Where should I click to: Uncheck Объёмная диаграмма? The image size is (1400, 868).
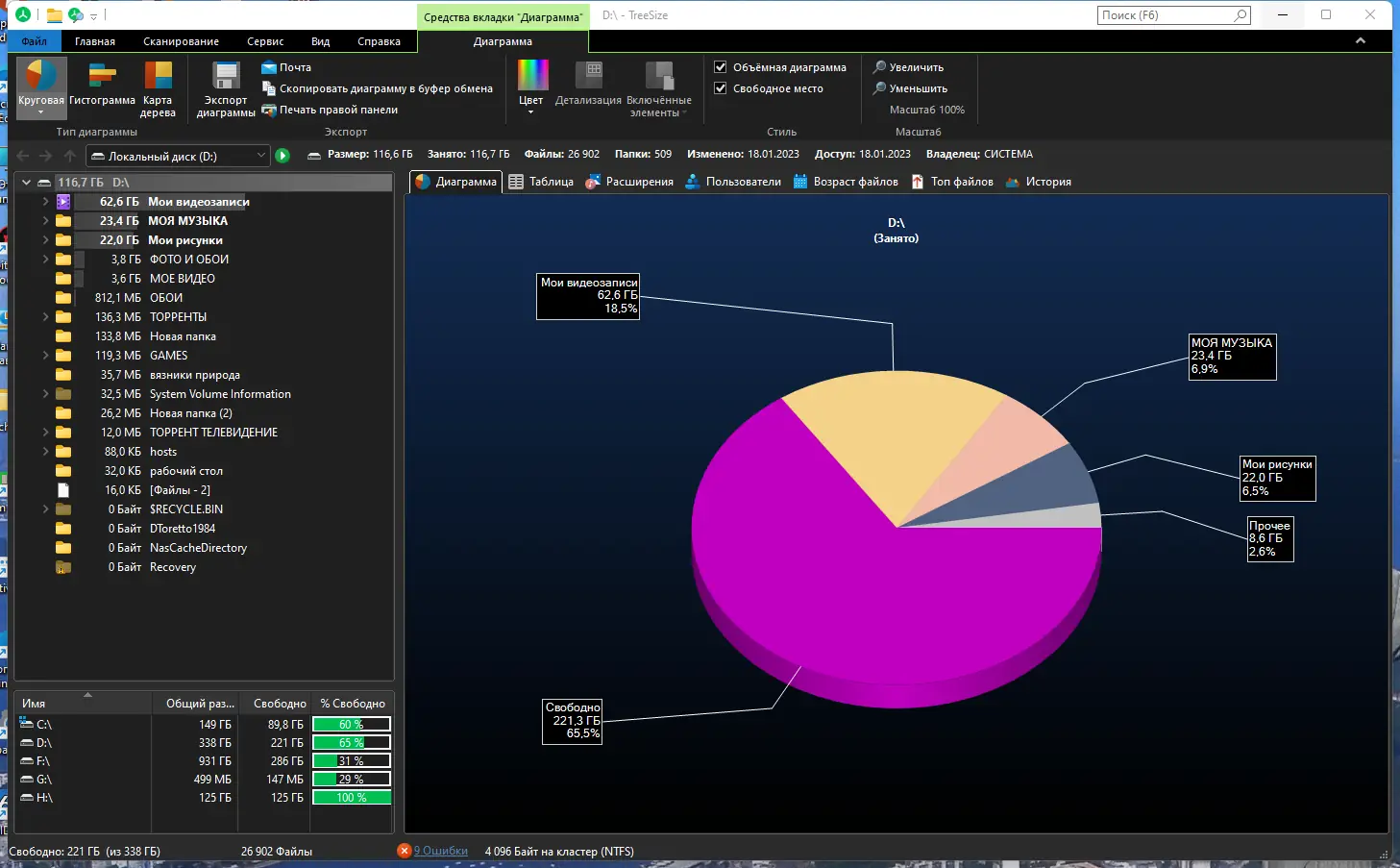coord(721,66)
